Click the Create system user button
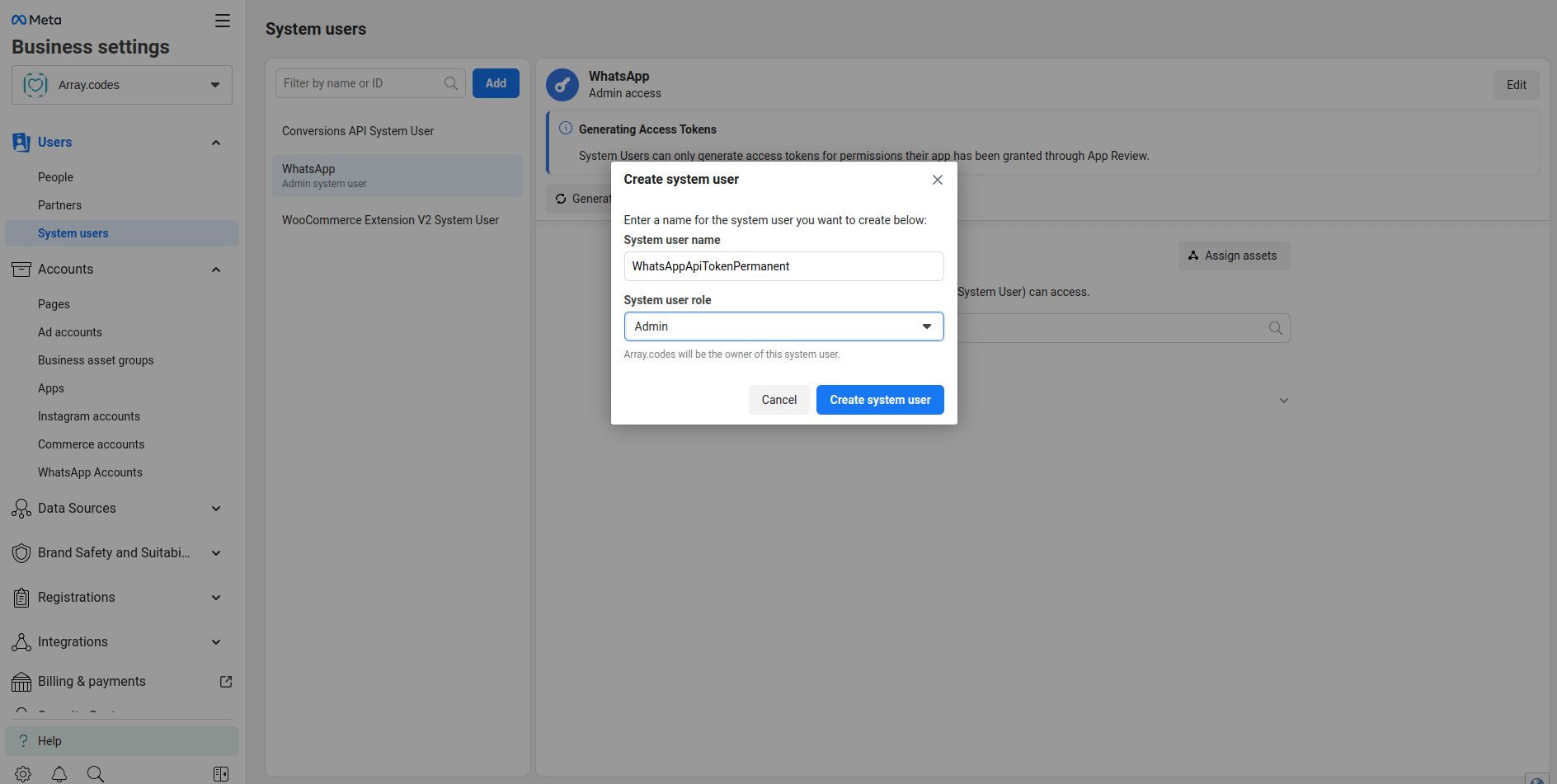The width and height of the screenshot is (1557, 784). [879, 399]
